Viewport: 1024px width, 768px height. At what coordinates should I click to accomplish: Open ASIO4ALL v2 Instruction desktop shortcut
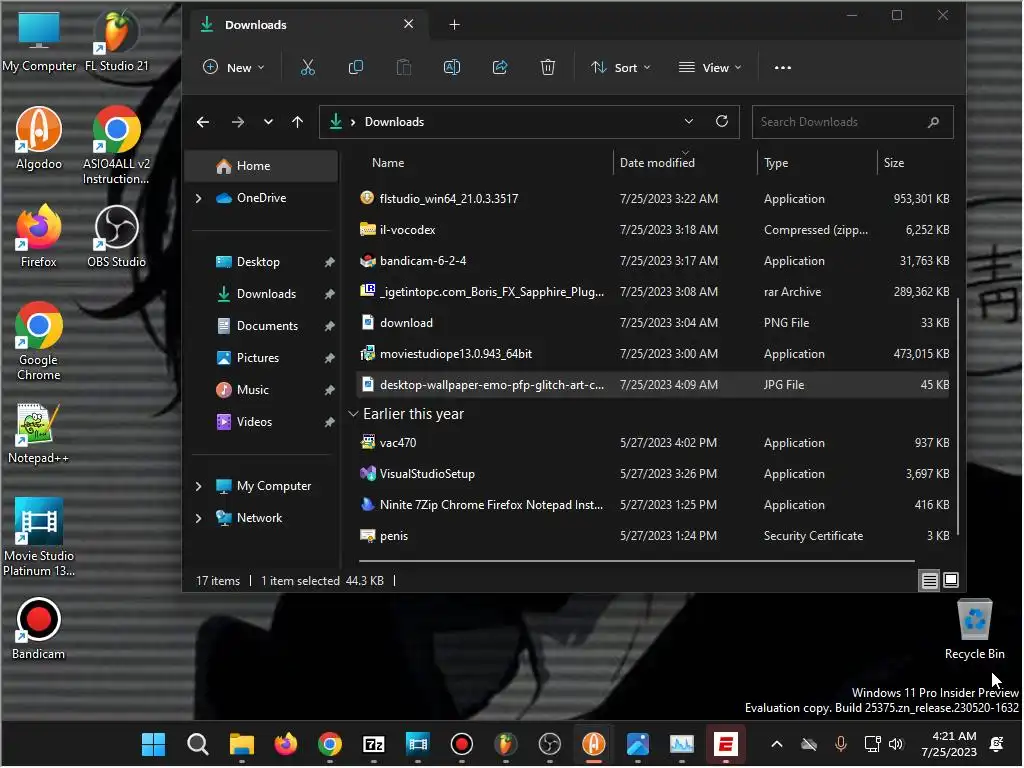coord(116,145)
